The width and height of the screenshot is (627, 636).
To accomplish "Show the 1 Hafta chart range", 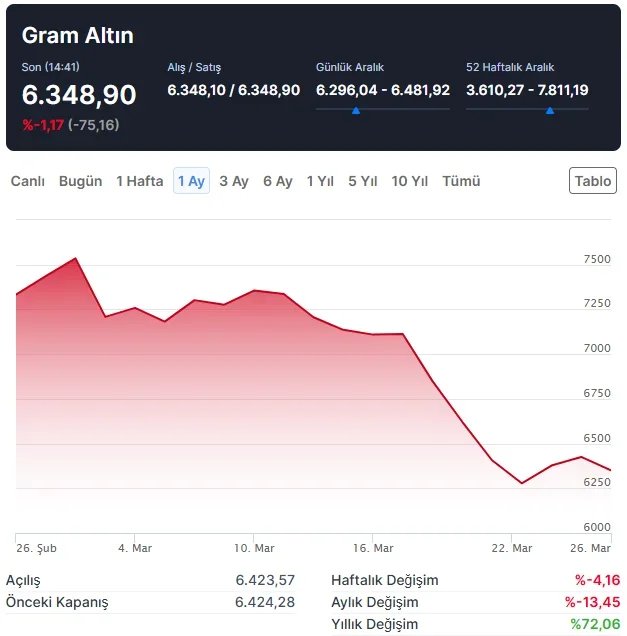I will tap(139, 181).
